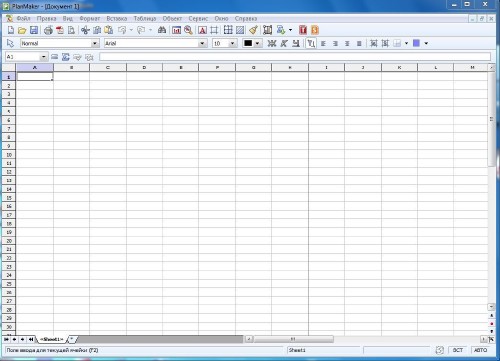Toggle italic formatting in the format bar
Viewport: 500px width, 361px height.
click(284, 43)
